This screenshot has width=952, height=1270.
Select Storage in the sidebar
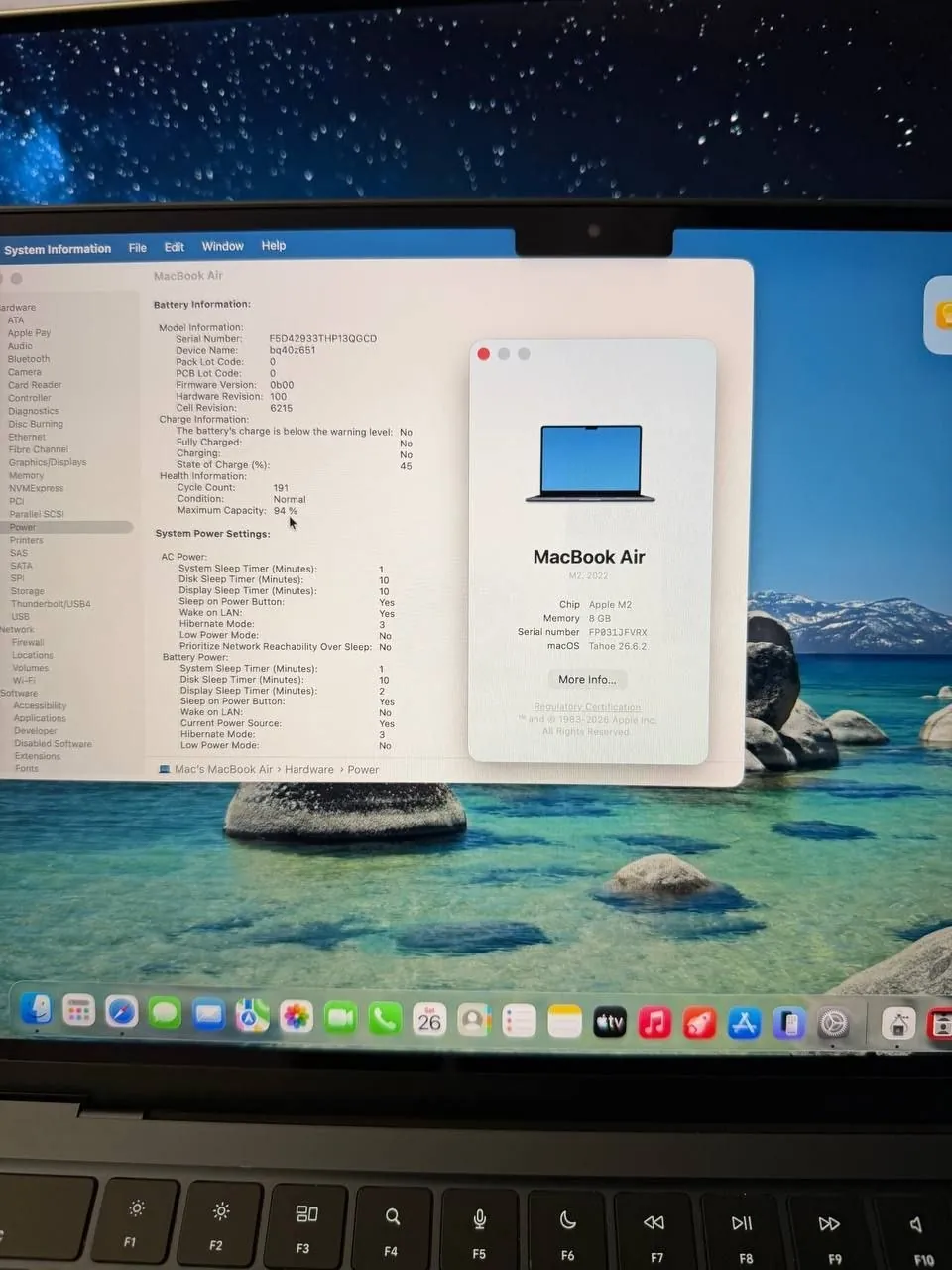click(27, 591)
